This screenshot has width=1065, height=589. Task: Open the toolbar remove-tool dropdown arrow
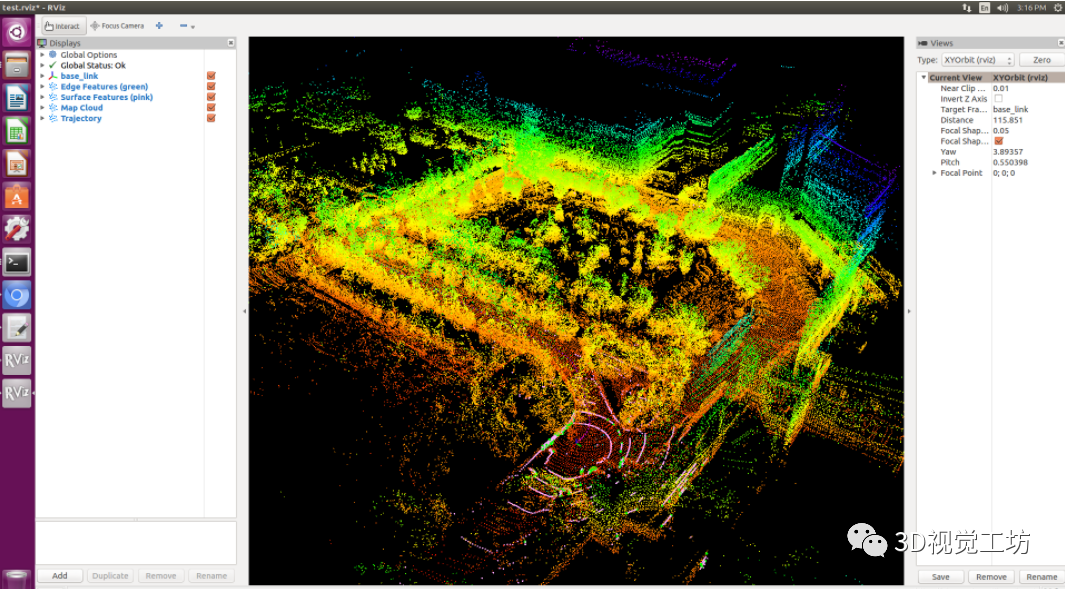point(193,26)
